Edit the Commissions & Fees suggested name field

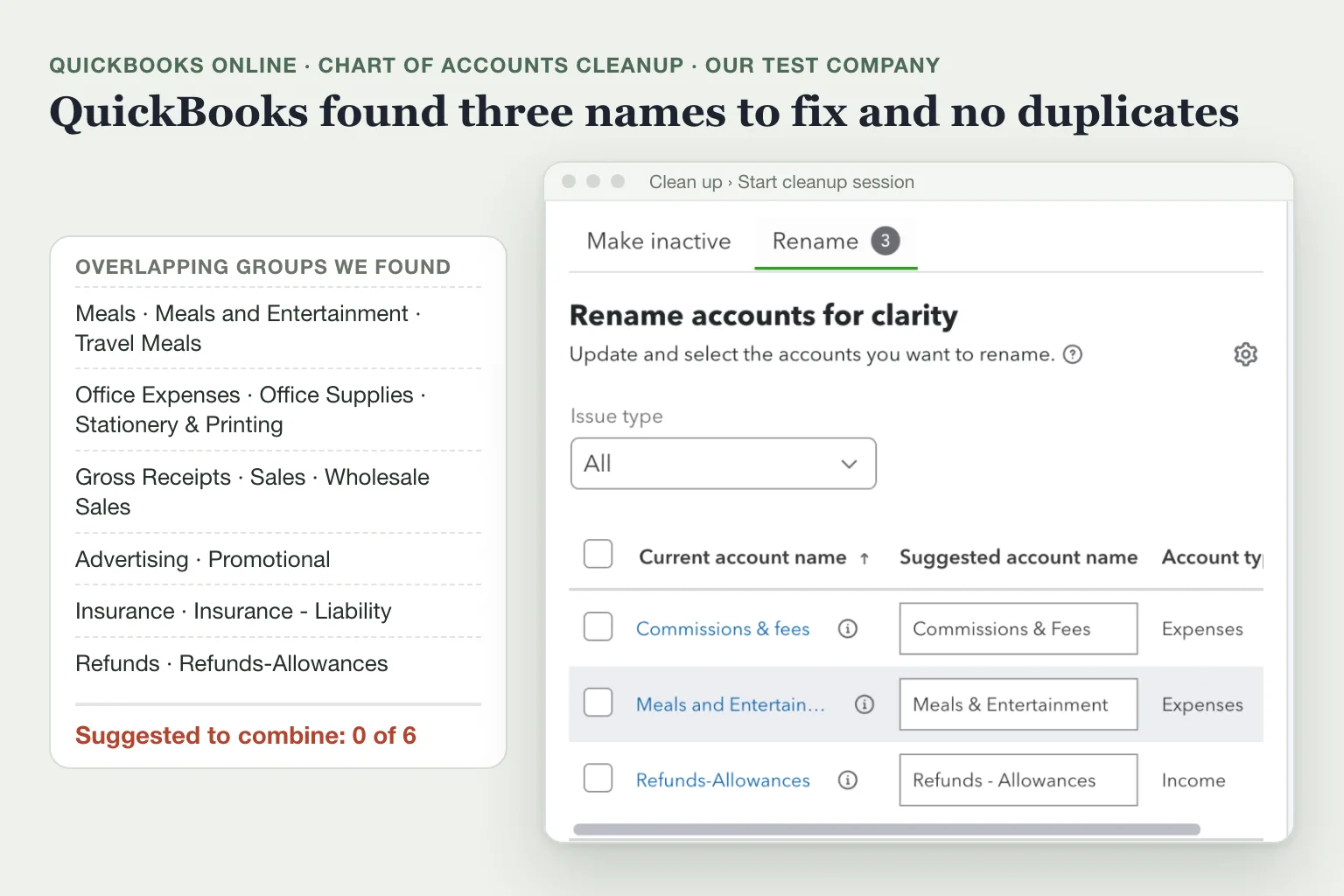1018,628
